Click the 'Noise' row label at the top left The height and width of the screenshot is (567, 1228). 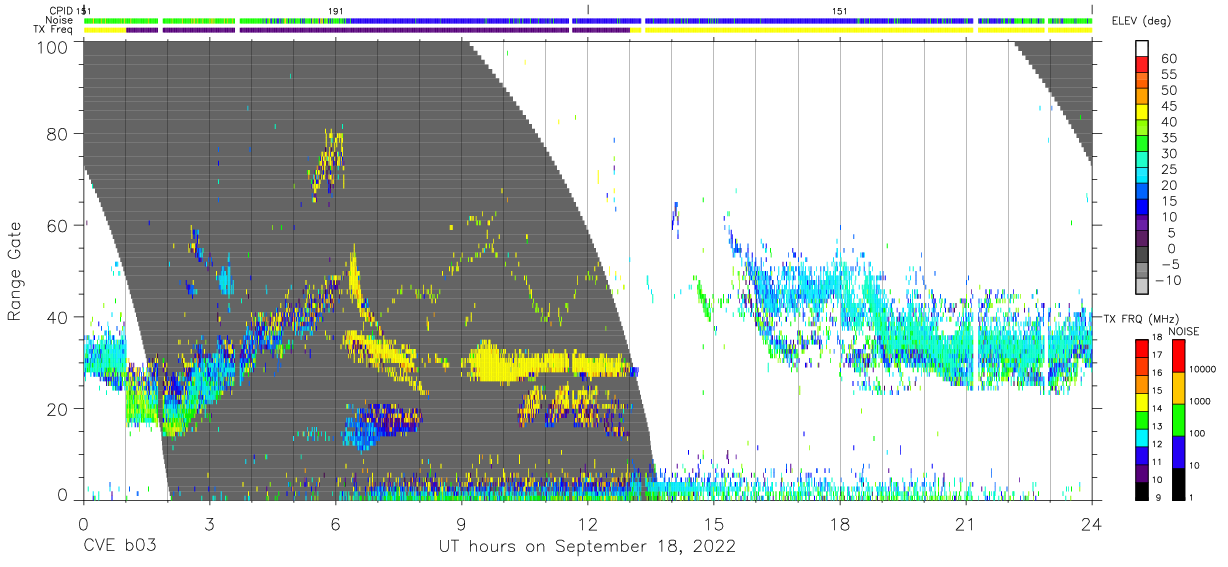(x=60, y=20)
